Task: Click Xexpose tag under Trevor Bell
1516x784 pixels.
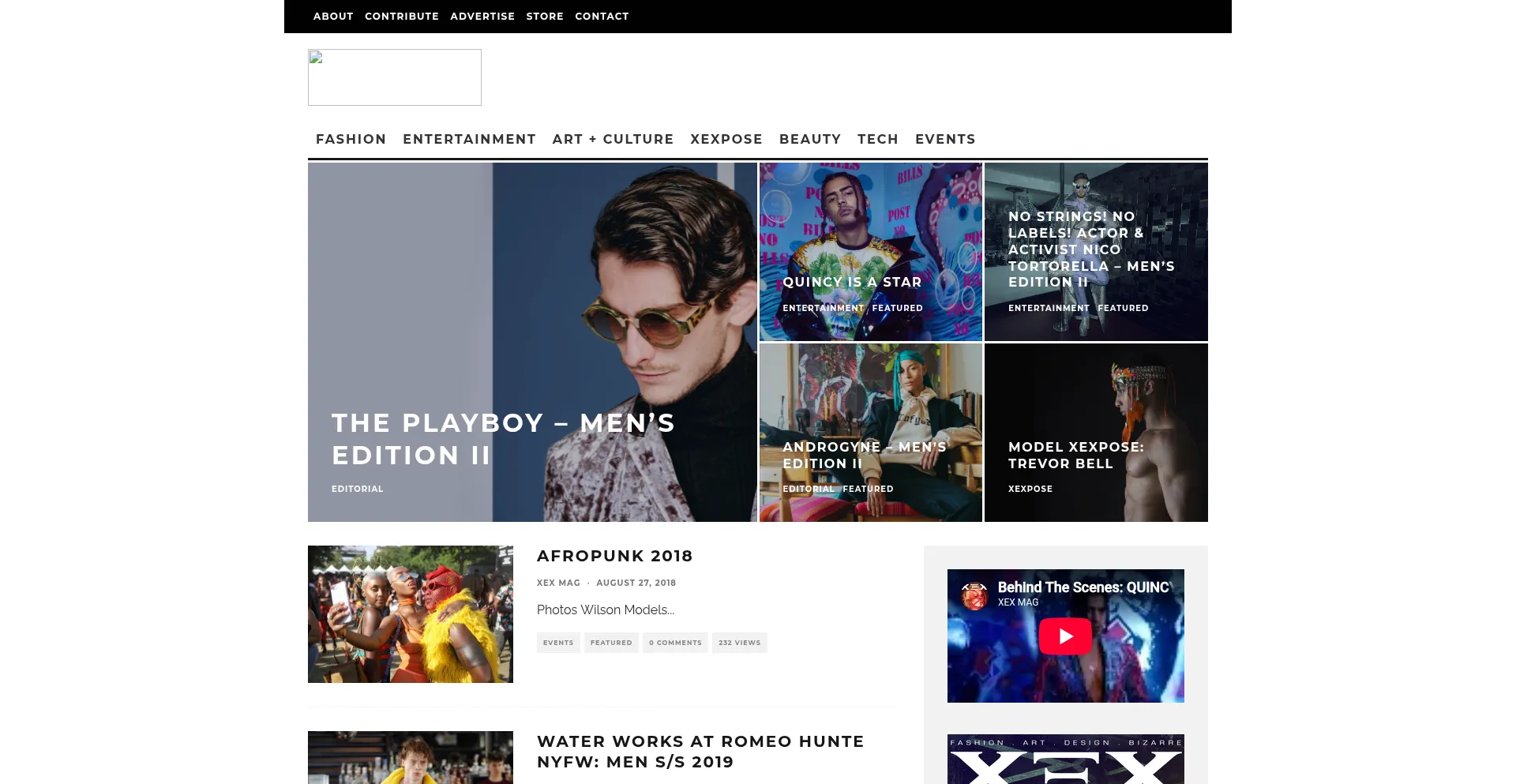Action: pos(1030,489)
